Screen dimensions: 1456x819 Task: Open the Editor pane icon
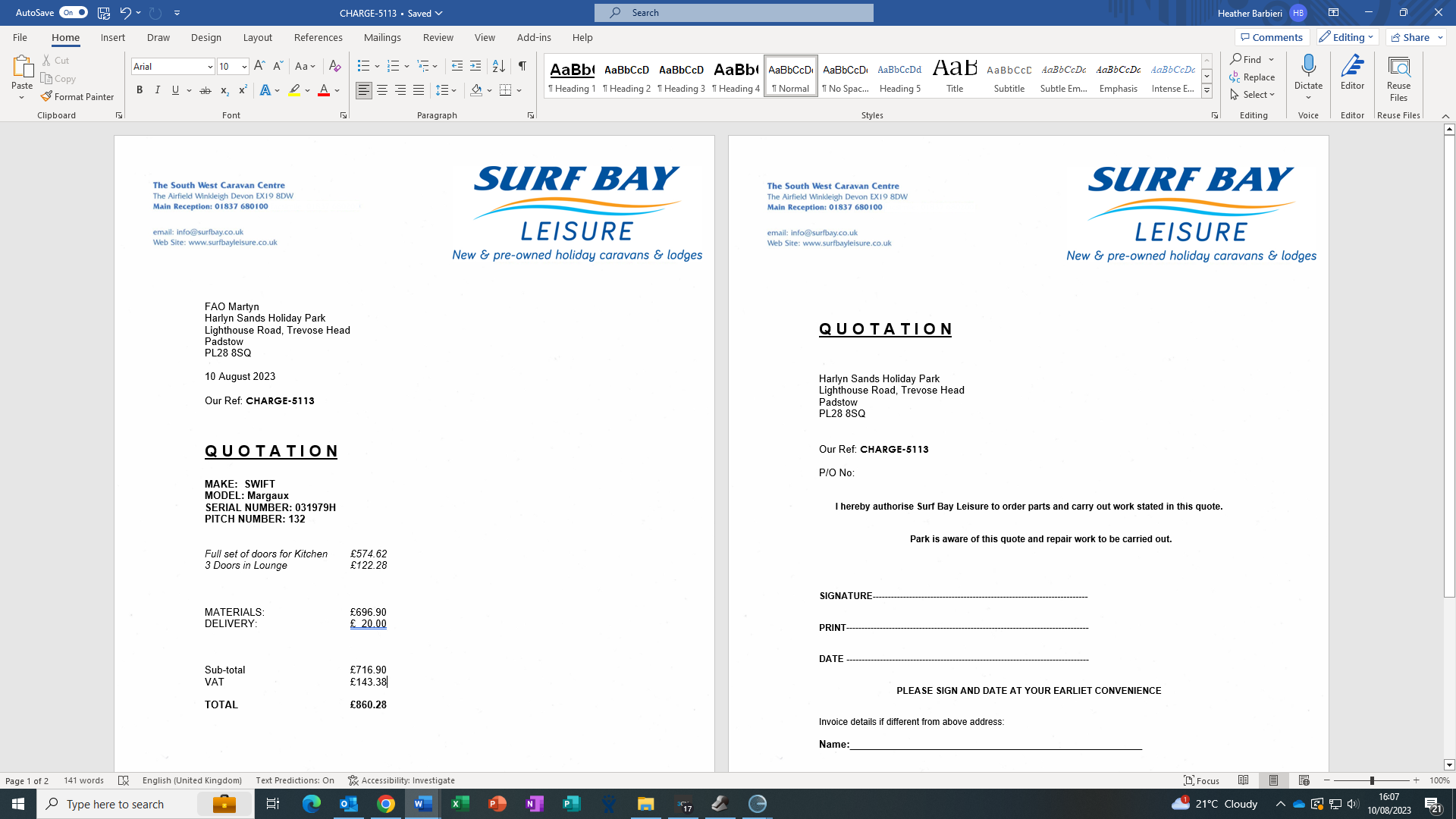pos(1352,74)
